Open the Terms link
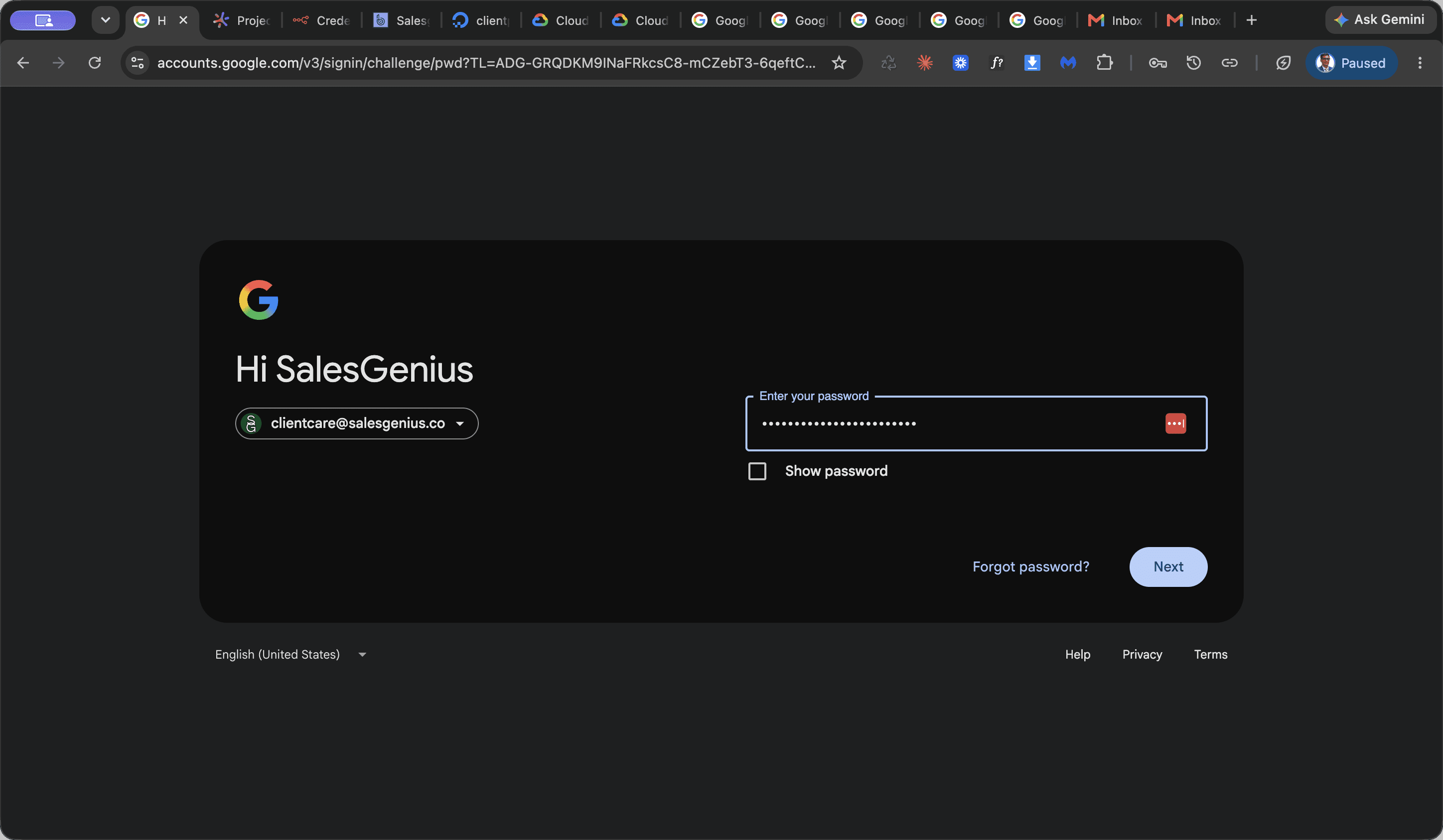Viewport: 1443px width, 840px height. (x=1210, y=655)
